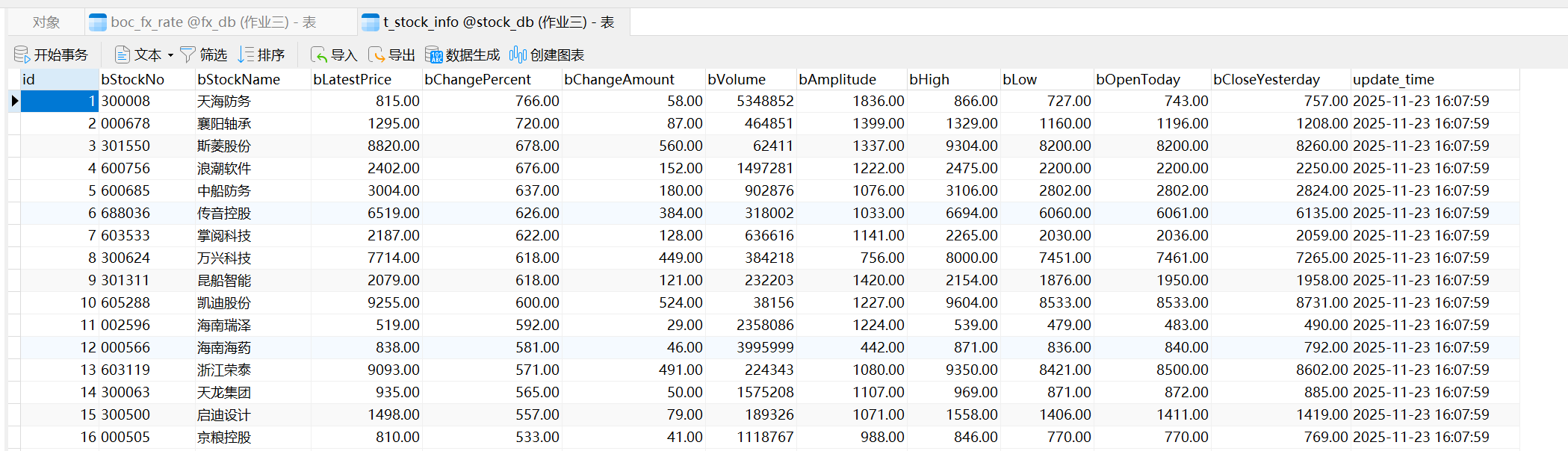1568x451 pixels.
Task: Click the 导入 label
Action: tap(344, 55)
